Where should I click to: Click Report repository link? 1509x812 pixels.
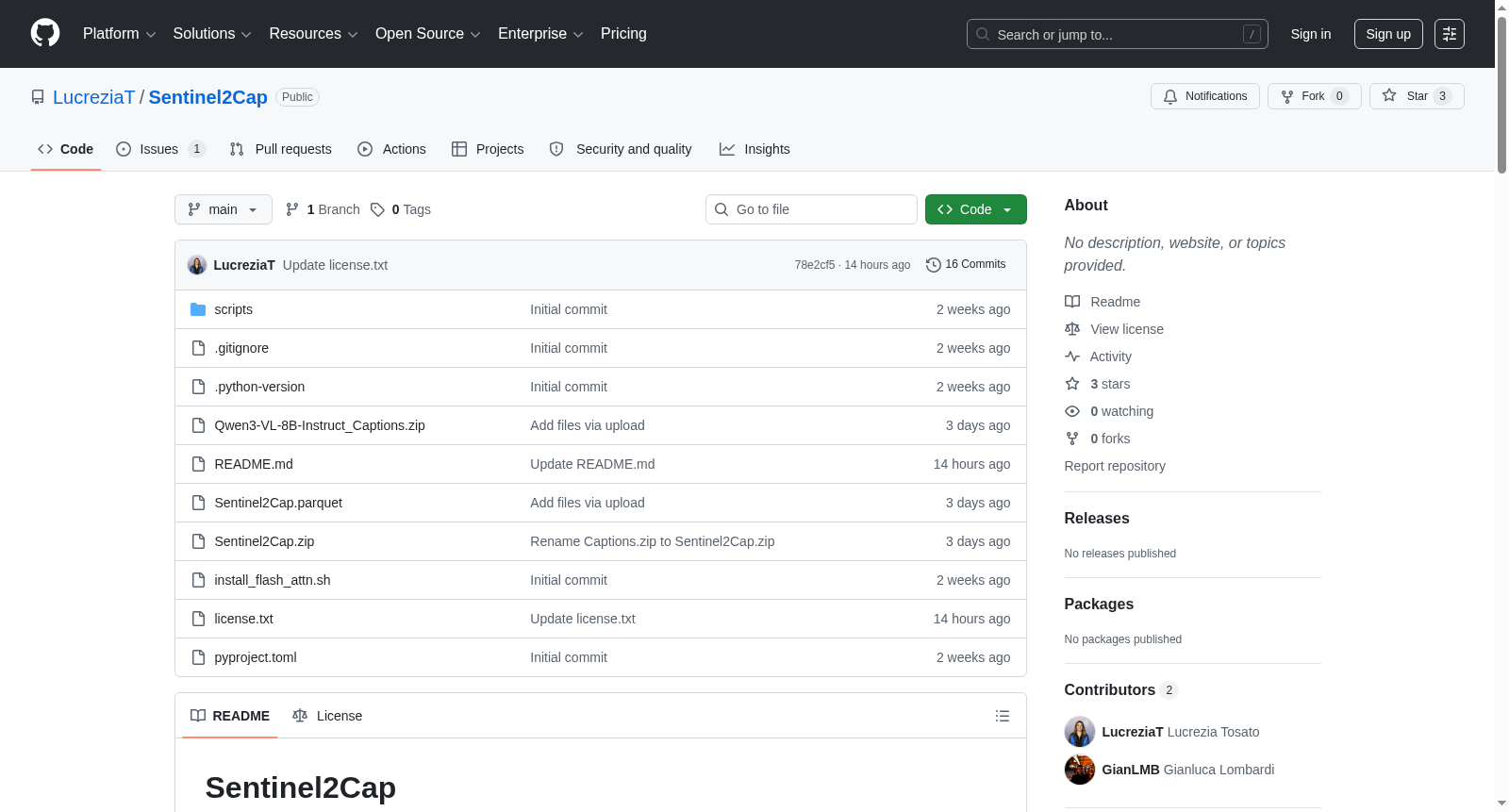(x=1115, y=466)
